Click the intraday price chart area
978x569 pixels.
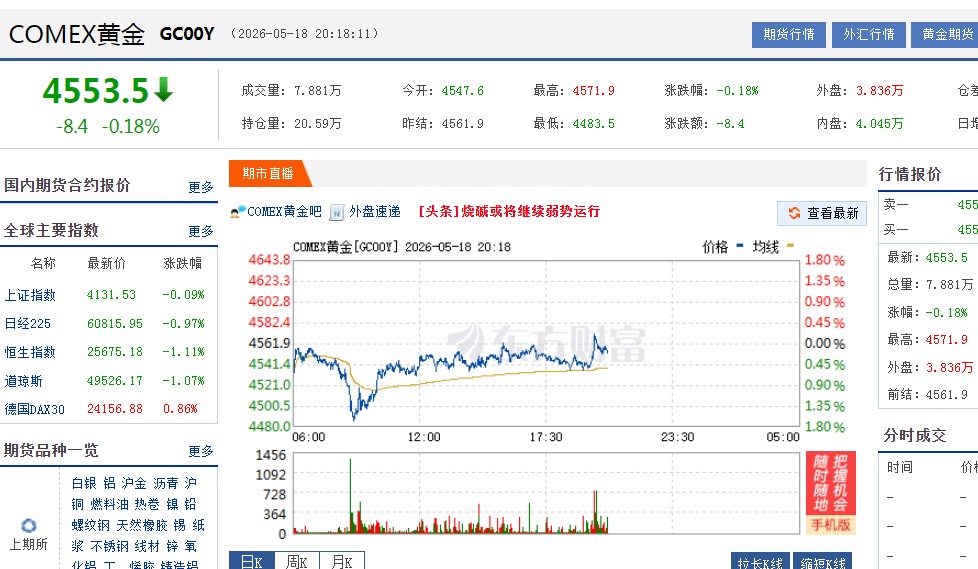pyautogui.click(x=546, y=343)
